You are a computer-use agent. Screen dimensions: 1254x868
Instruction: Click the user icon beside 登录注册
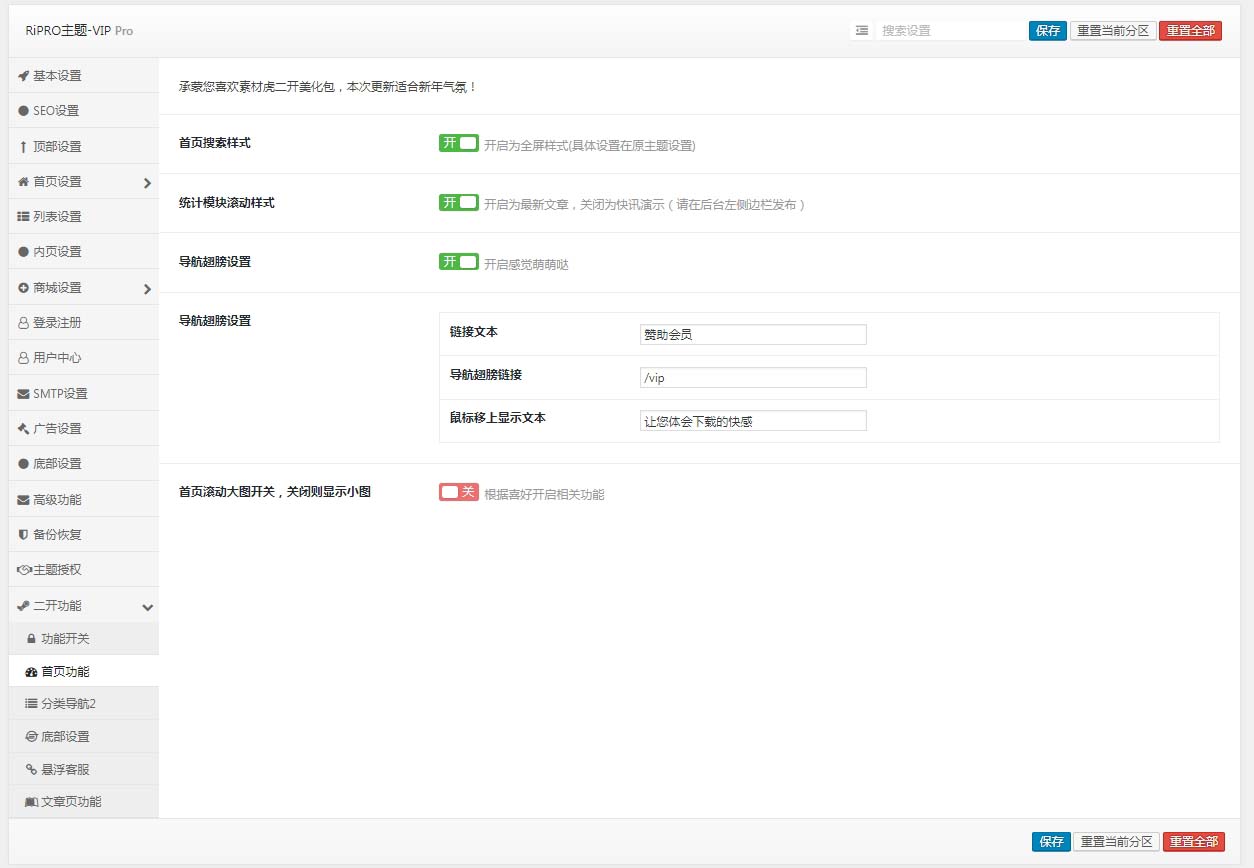pyautogui.click(x=23, y=323)
